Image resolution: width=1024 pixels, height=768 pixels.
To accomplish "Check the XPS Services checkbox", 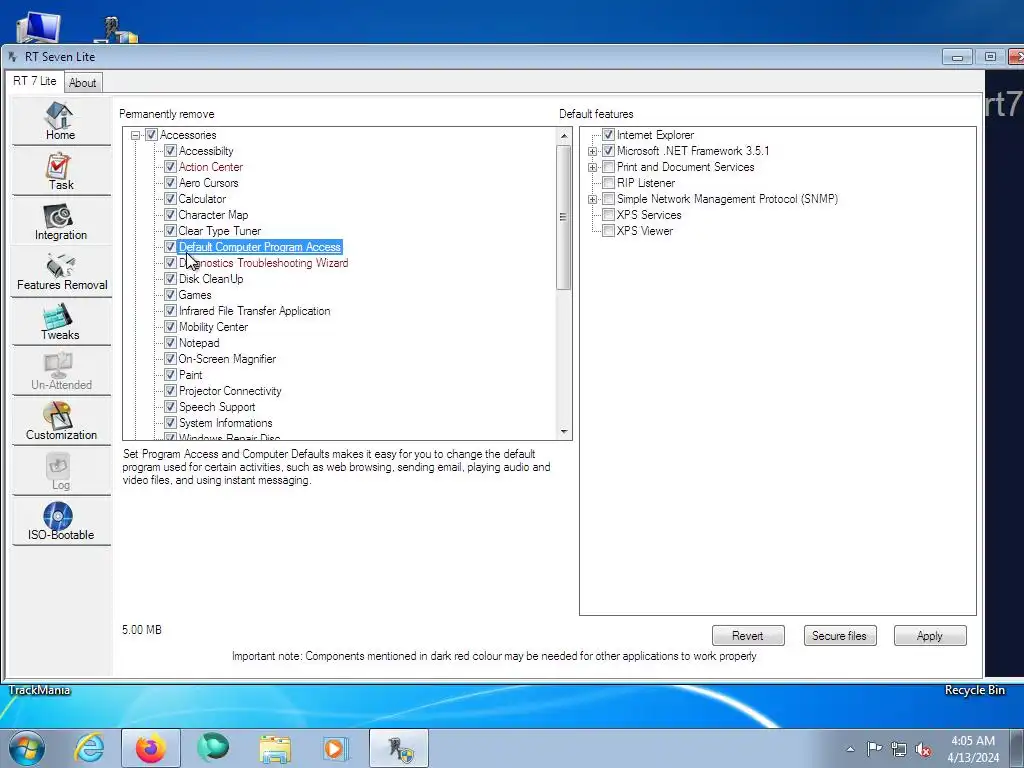I will pyautogui.click(x=609, y=215).
